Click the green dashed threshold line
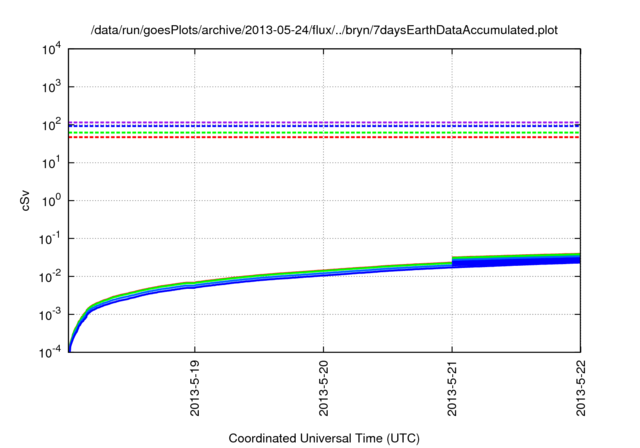640x448 pixels. pos(324,133)
